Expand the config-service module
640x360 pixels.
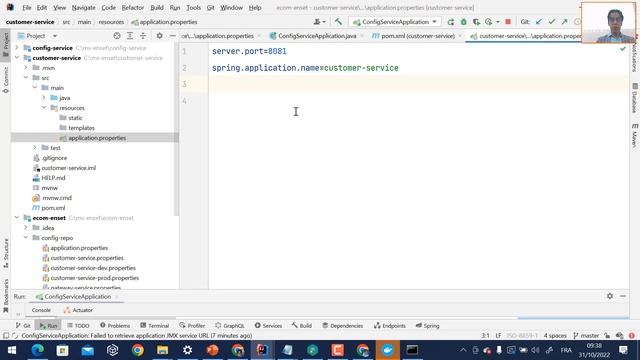click(17, 48)
